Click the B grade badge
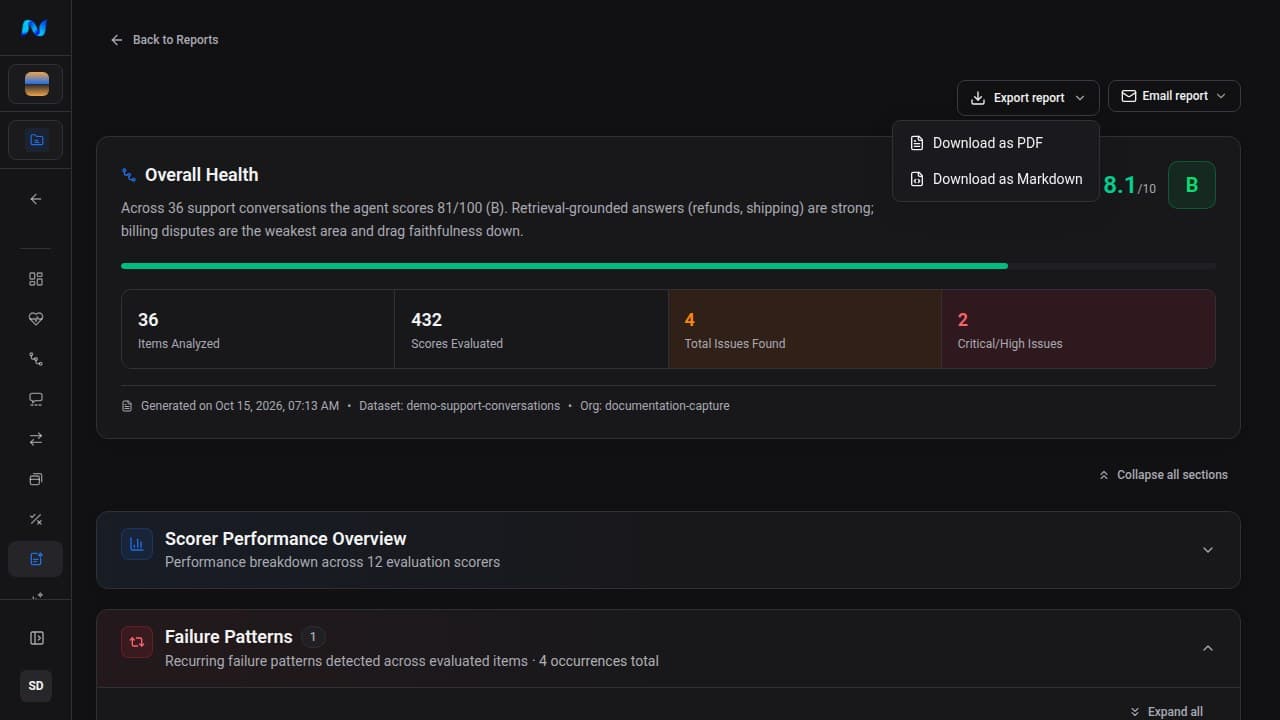 pos(1191,185)
